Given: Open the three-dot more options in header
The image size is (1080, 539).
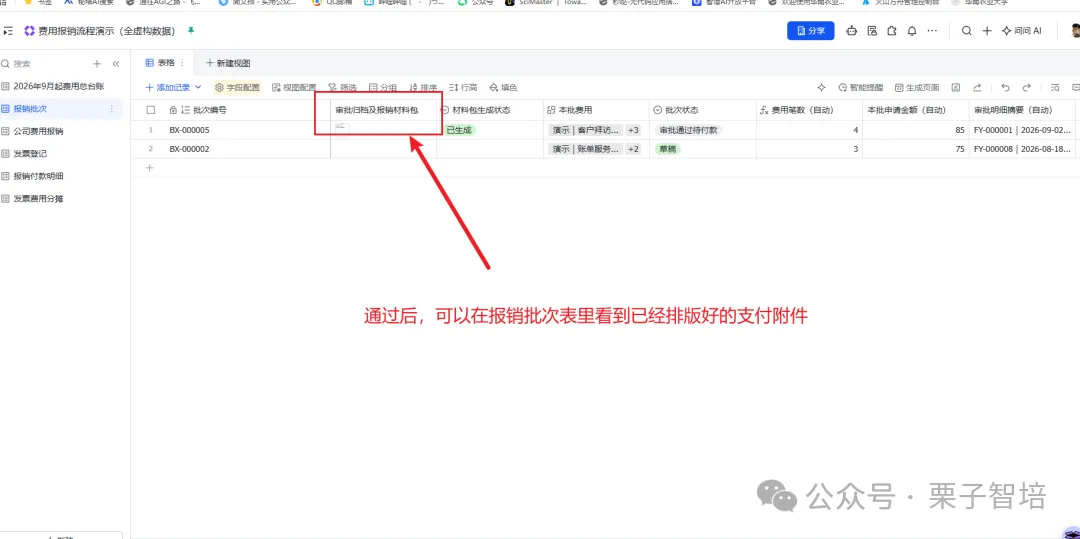Looking at the screenshot, I should [x=932, y=31].
